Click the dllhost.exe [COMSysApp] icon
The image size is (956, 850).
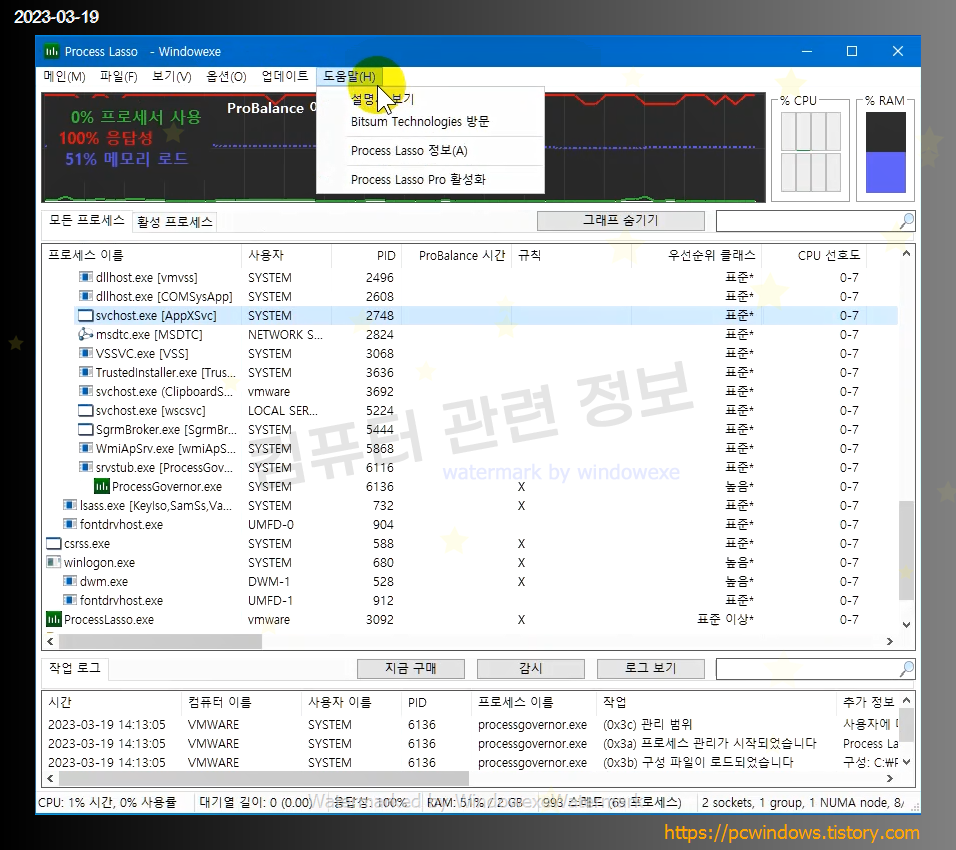pos(85,296)
